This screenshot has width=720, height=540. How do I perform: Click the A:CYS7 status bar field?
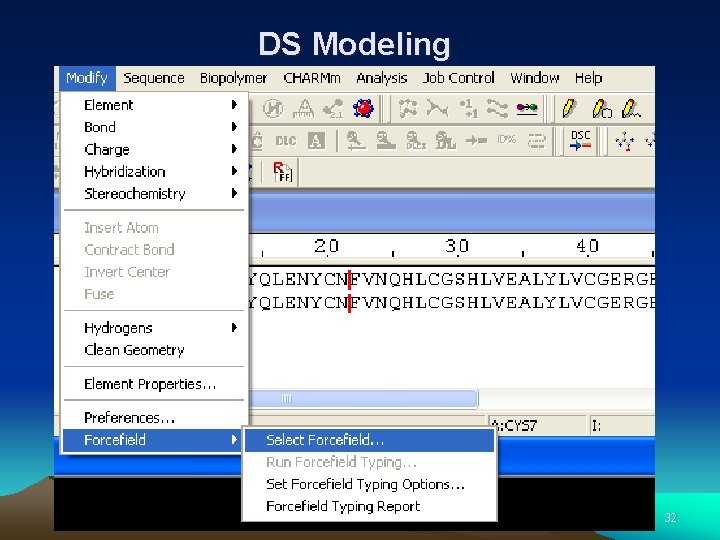pos(536,426)
